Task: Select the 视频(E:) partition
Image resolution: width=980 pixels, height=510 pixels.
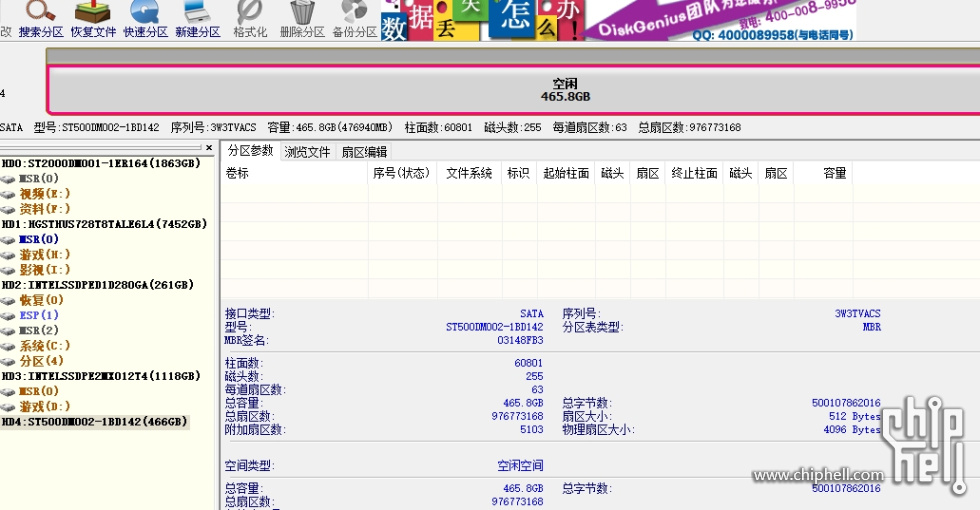Action: (x=44, y=194)
